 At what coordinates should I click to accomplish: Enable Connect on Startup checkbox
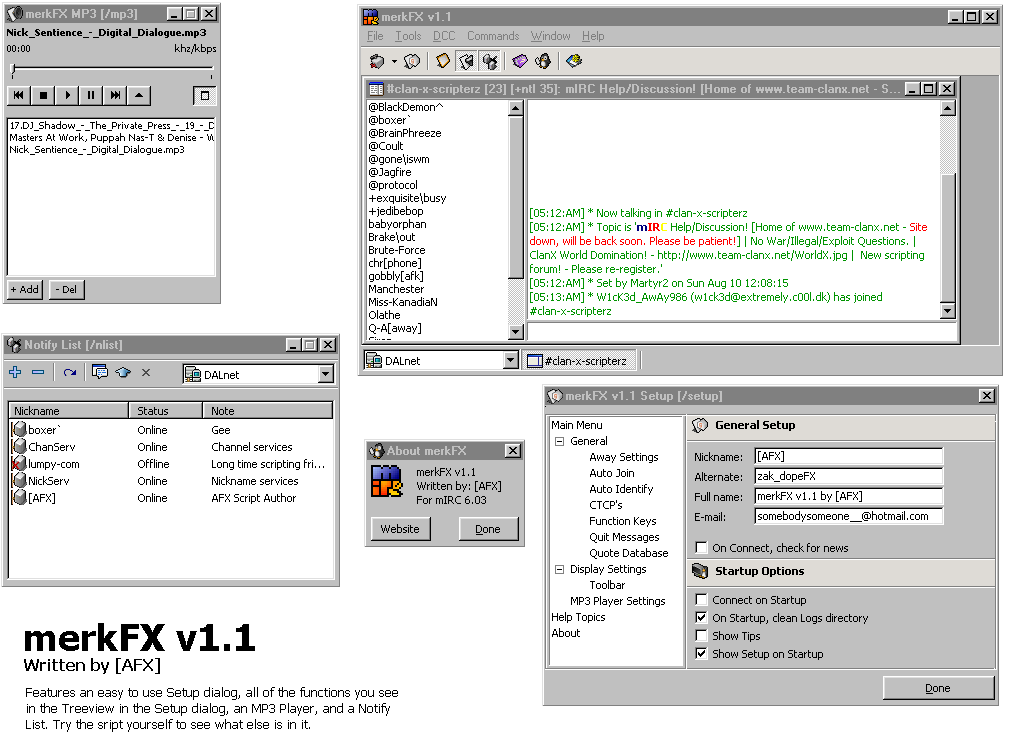tap(701, 600)
